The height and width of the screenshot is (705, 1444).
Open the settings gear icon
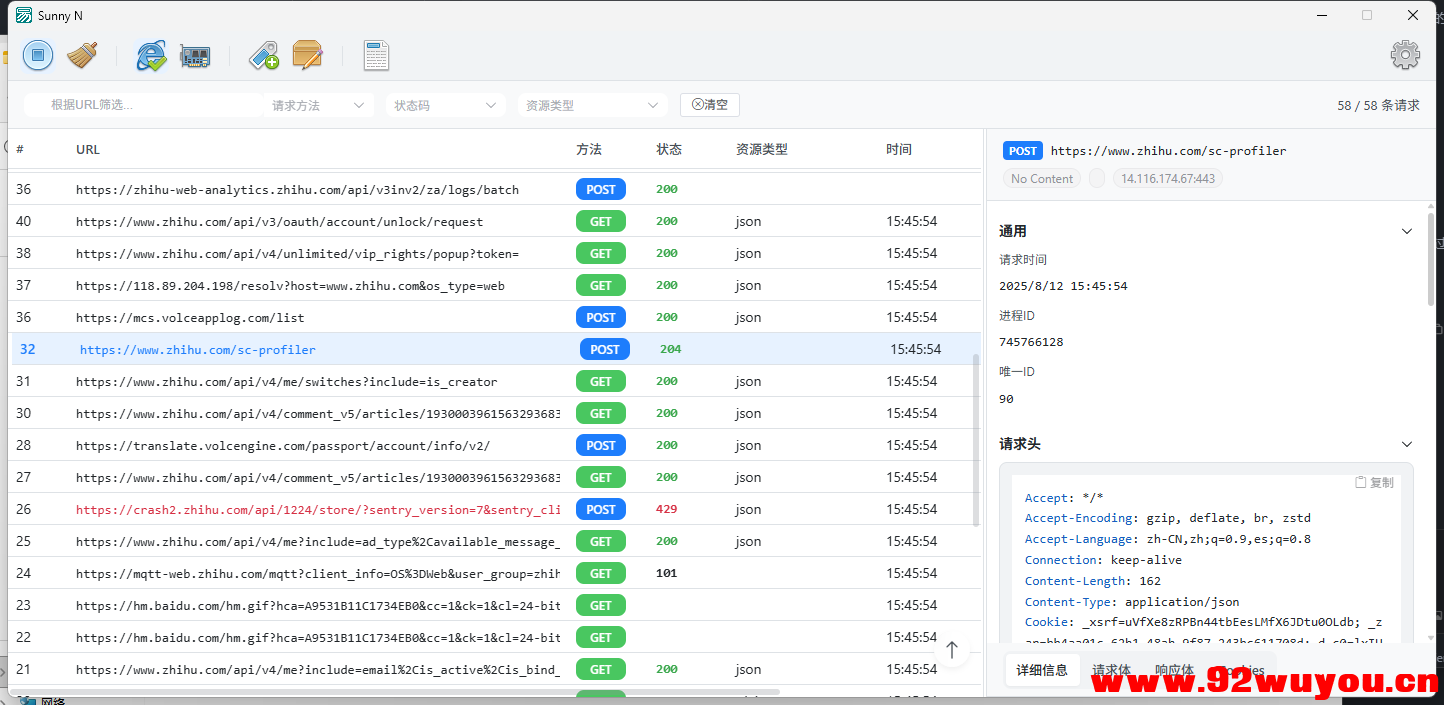[x=1406, y=55]
